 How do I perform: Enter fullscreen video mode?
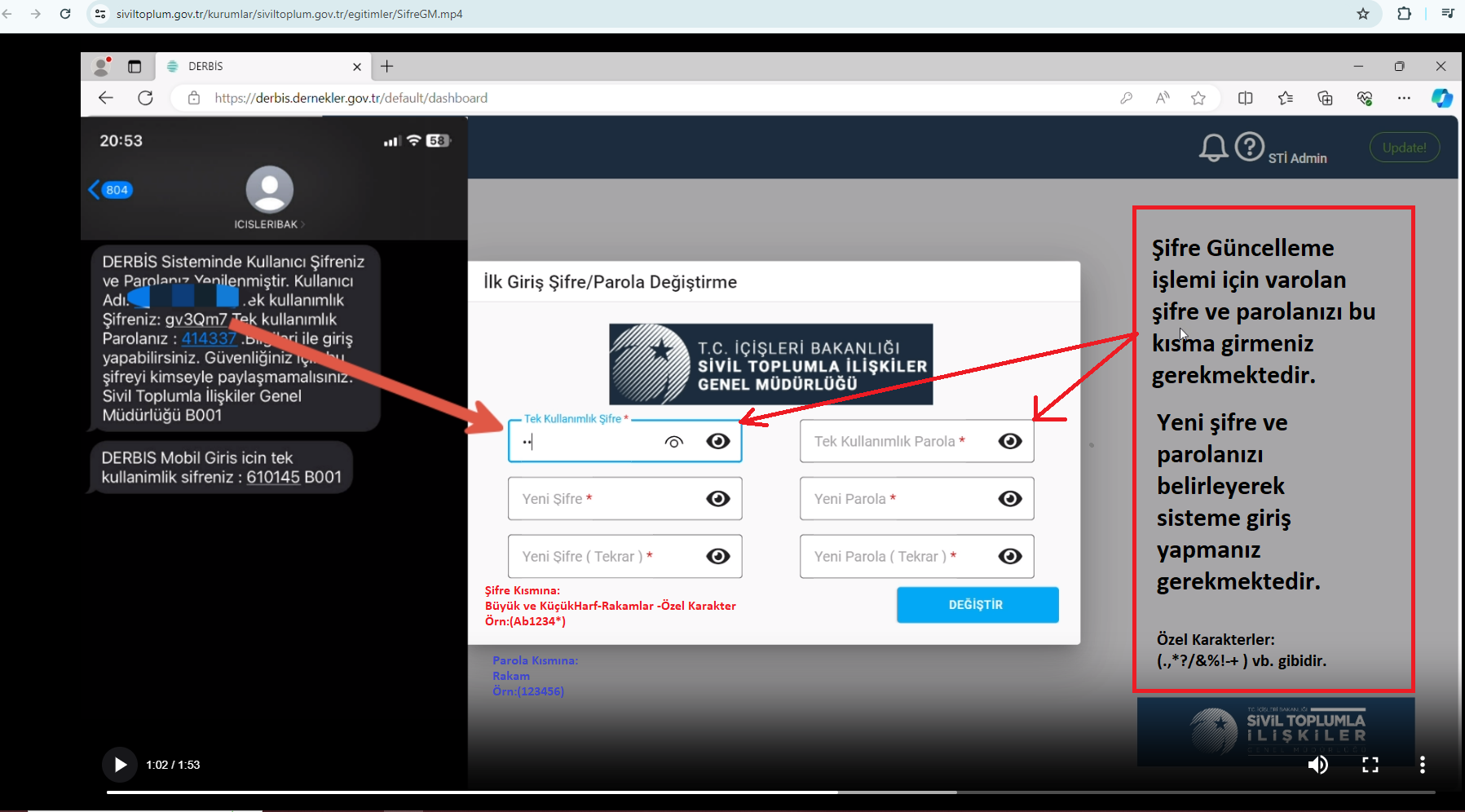[1370, 765]
